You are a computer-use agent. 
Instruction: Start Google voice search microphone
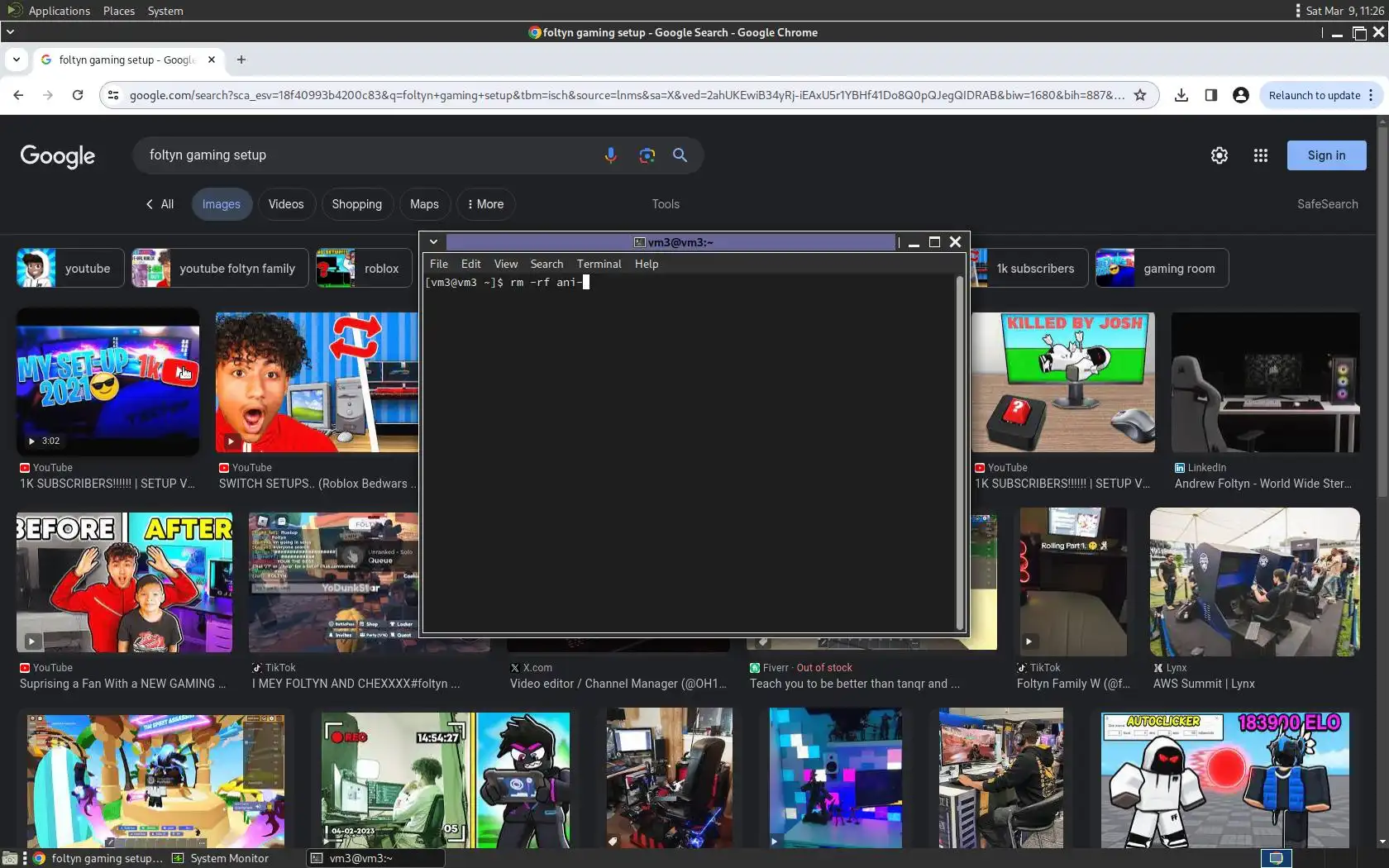click(x=610, y=155)
